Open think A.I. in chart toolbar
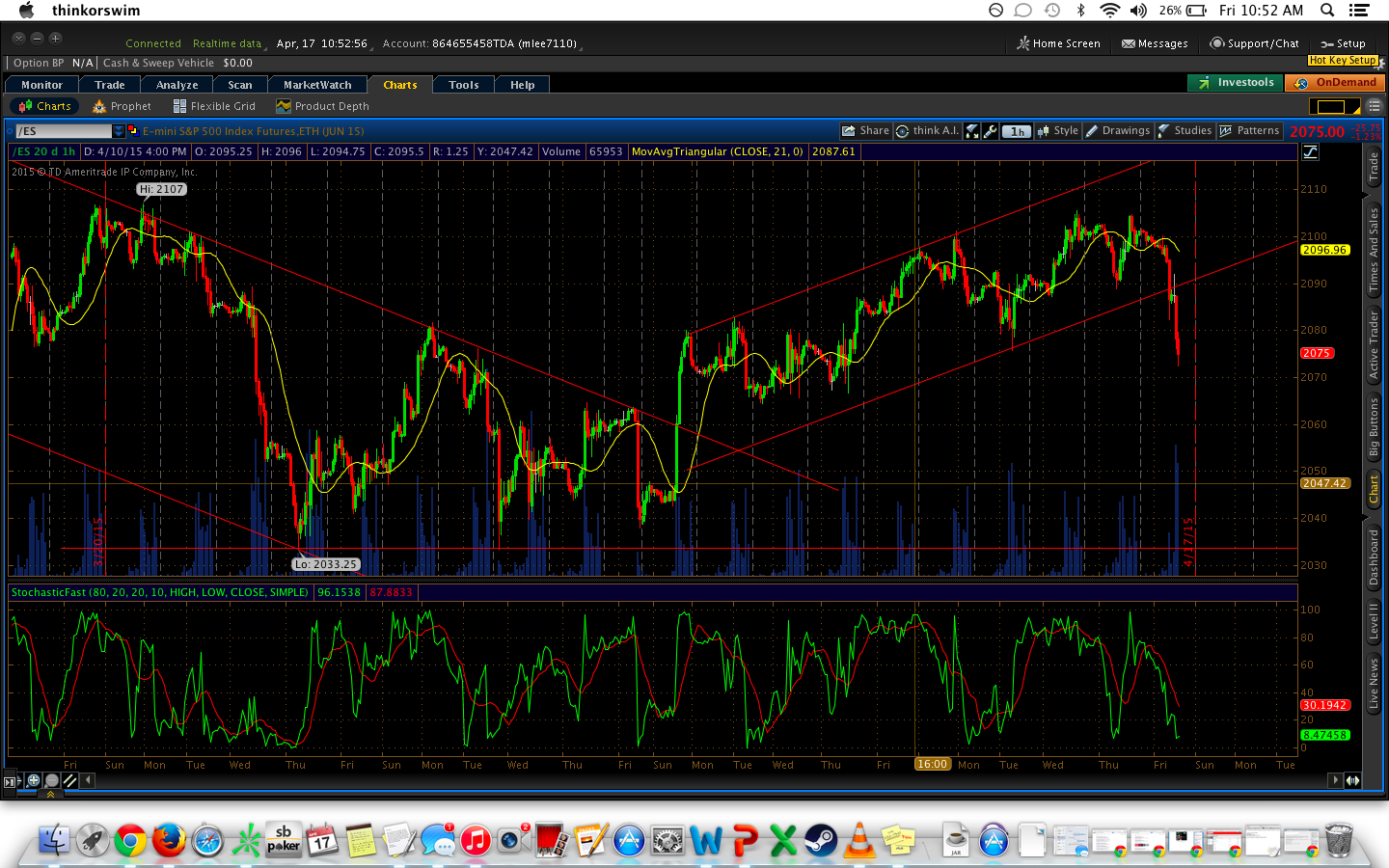1389x868 pixels. [x=927, y=131]
